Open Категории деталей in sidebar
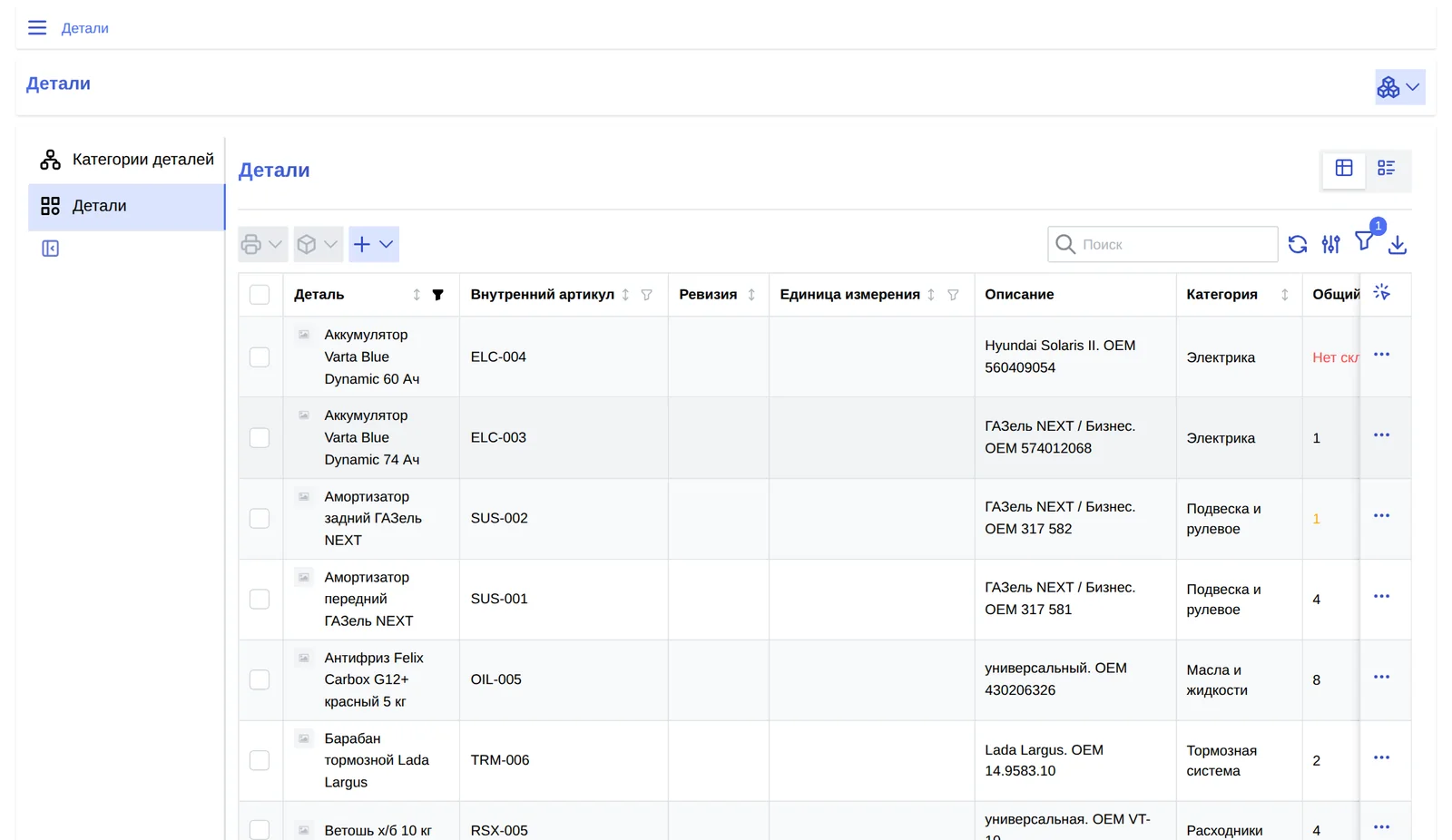The height and width of the screenshot is (840, 1452). 127,161
